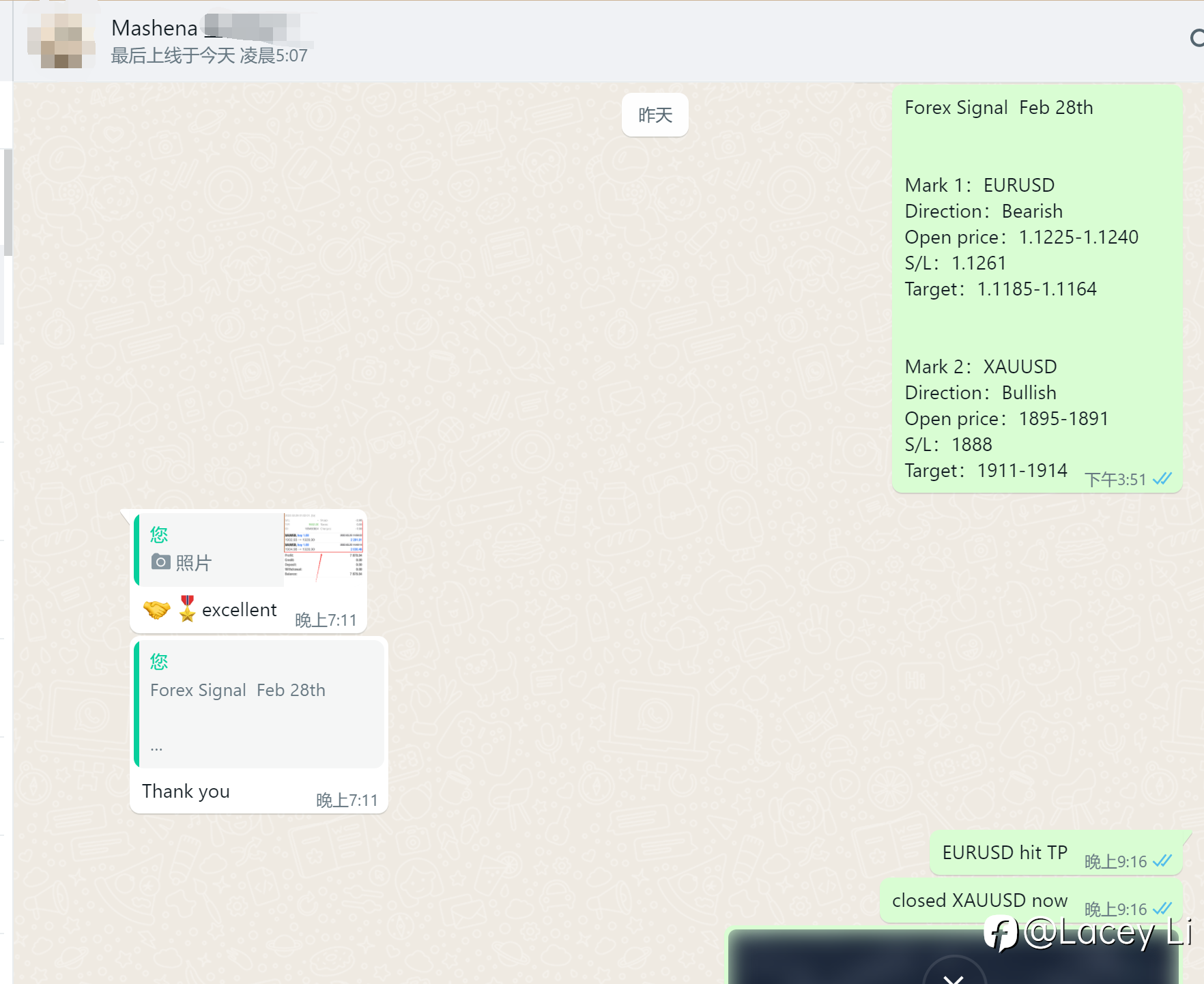Click read receipt ticks on closed XAUUSD message
The height and width of the screenshot is (984, 1204).
pos(1162,909)
